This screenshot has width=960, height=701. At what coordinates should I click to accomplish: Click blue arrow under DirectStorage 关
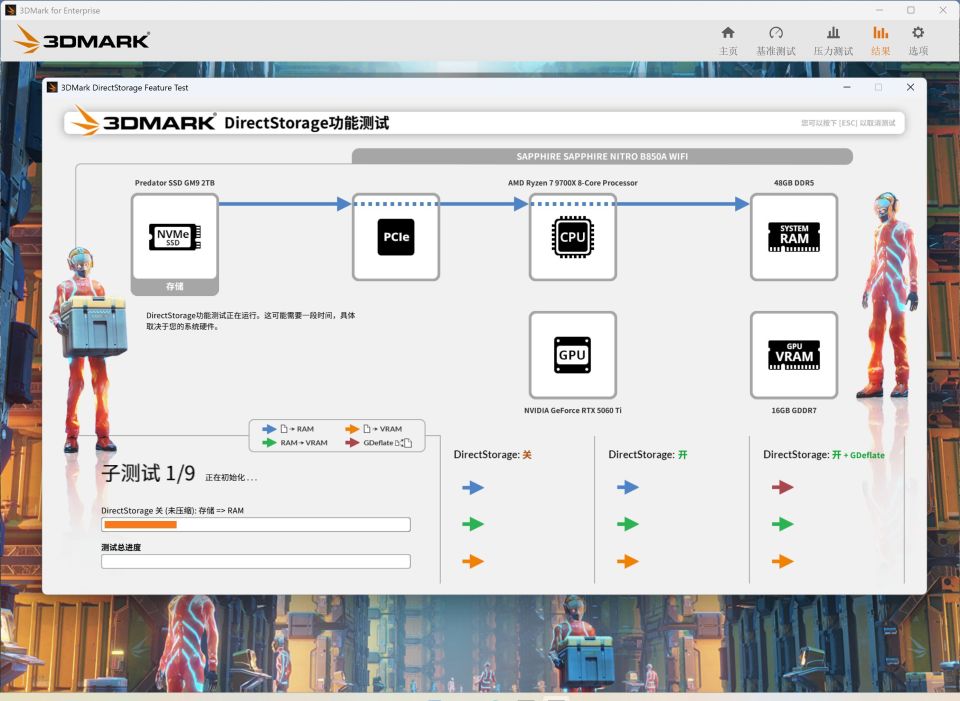[473, 487]
